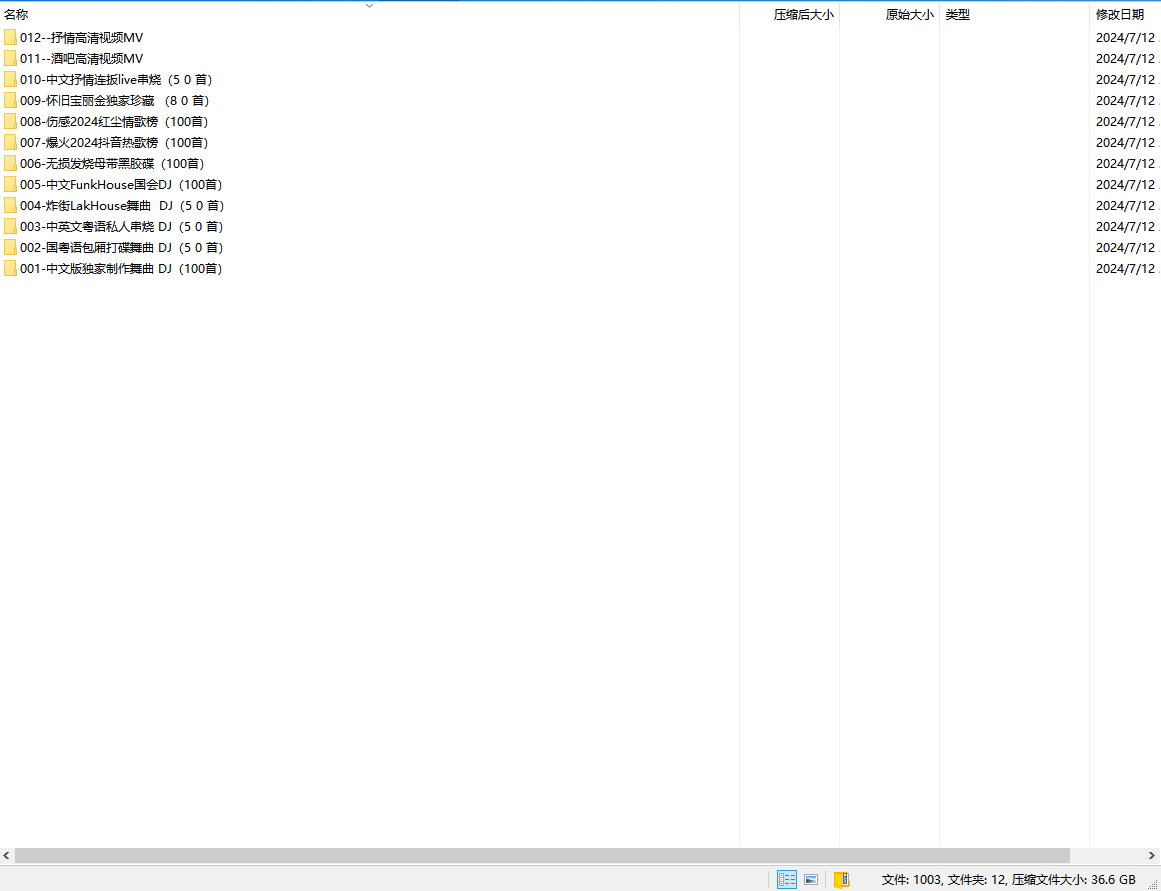Click folder icon of 012--抒情高清视频MV
Screen dimensions: 1161x891
click(x=10, y=38)
